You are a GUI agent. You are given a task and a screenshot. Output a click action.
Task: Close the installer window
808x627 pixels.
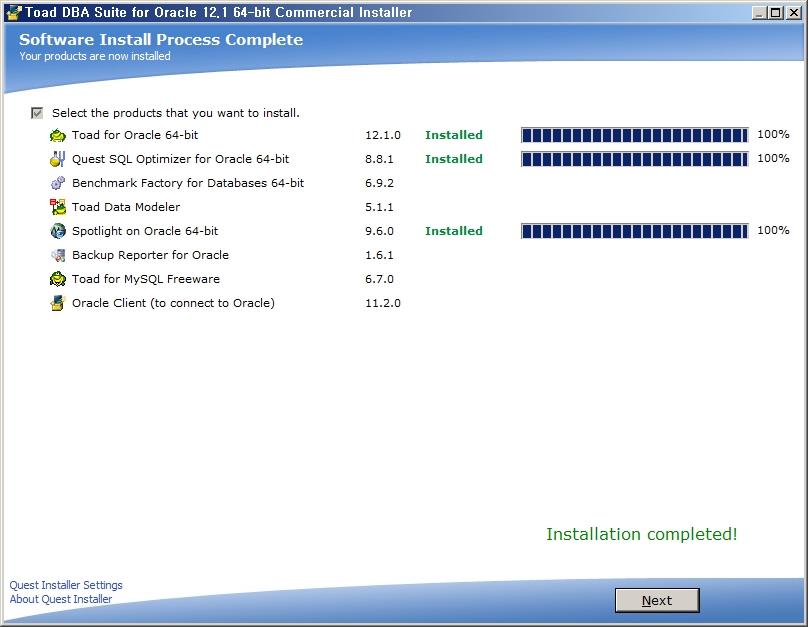[792, 12]
